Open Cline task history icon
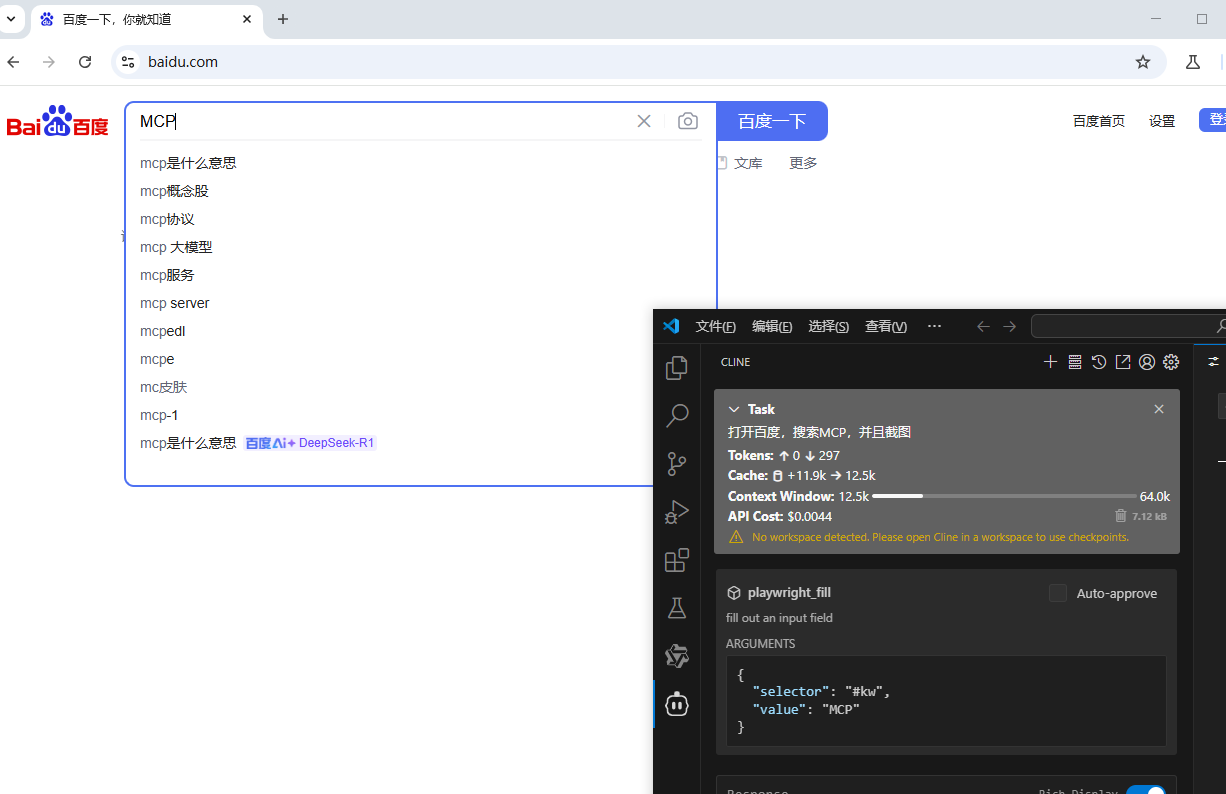Screen dimensions: 1226x794 pyautogui.click(x=1099, y=362)
